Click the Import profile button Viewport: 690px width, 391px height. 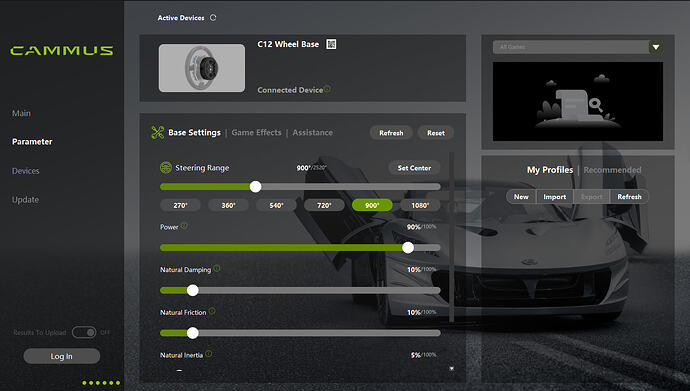[554, 197]
